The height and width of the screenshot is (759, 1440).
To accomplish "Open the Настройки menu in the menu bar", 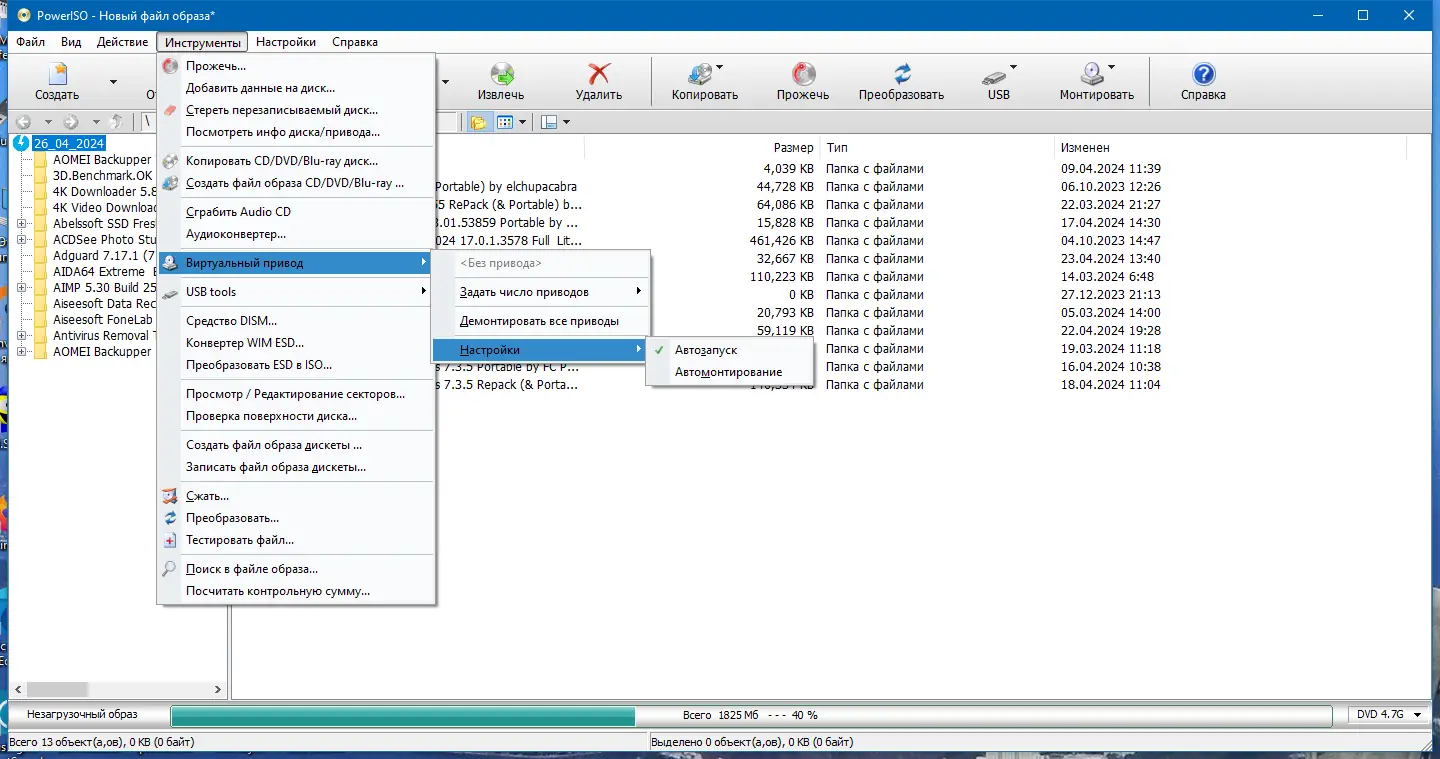I will pos(286,42).
